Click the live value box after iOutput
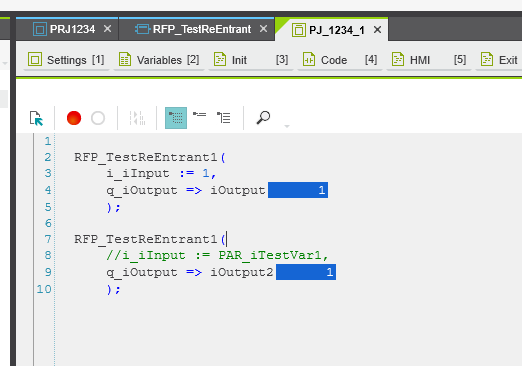The image size is (522, 366). pos(298,190)
